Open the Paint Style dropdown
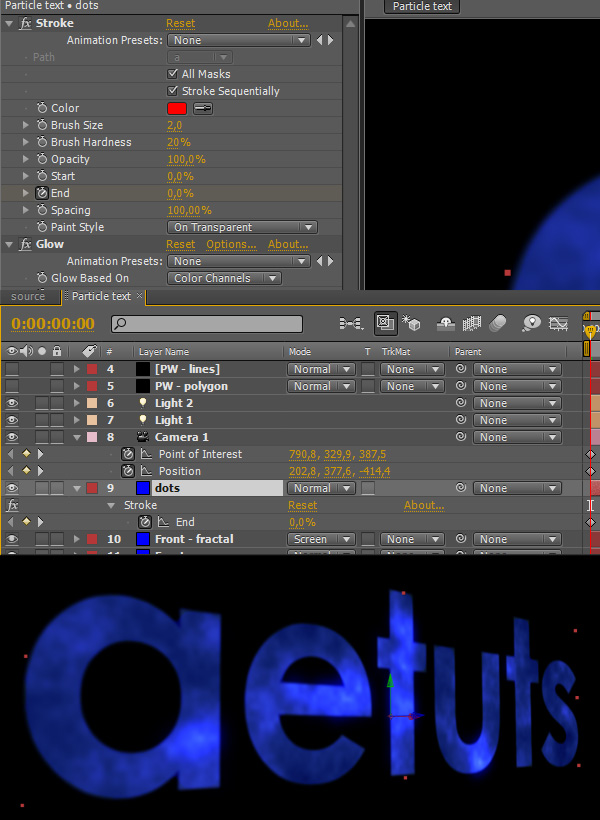Viewport: 600px width, 820px height. 242,227
